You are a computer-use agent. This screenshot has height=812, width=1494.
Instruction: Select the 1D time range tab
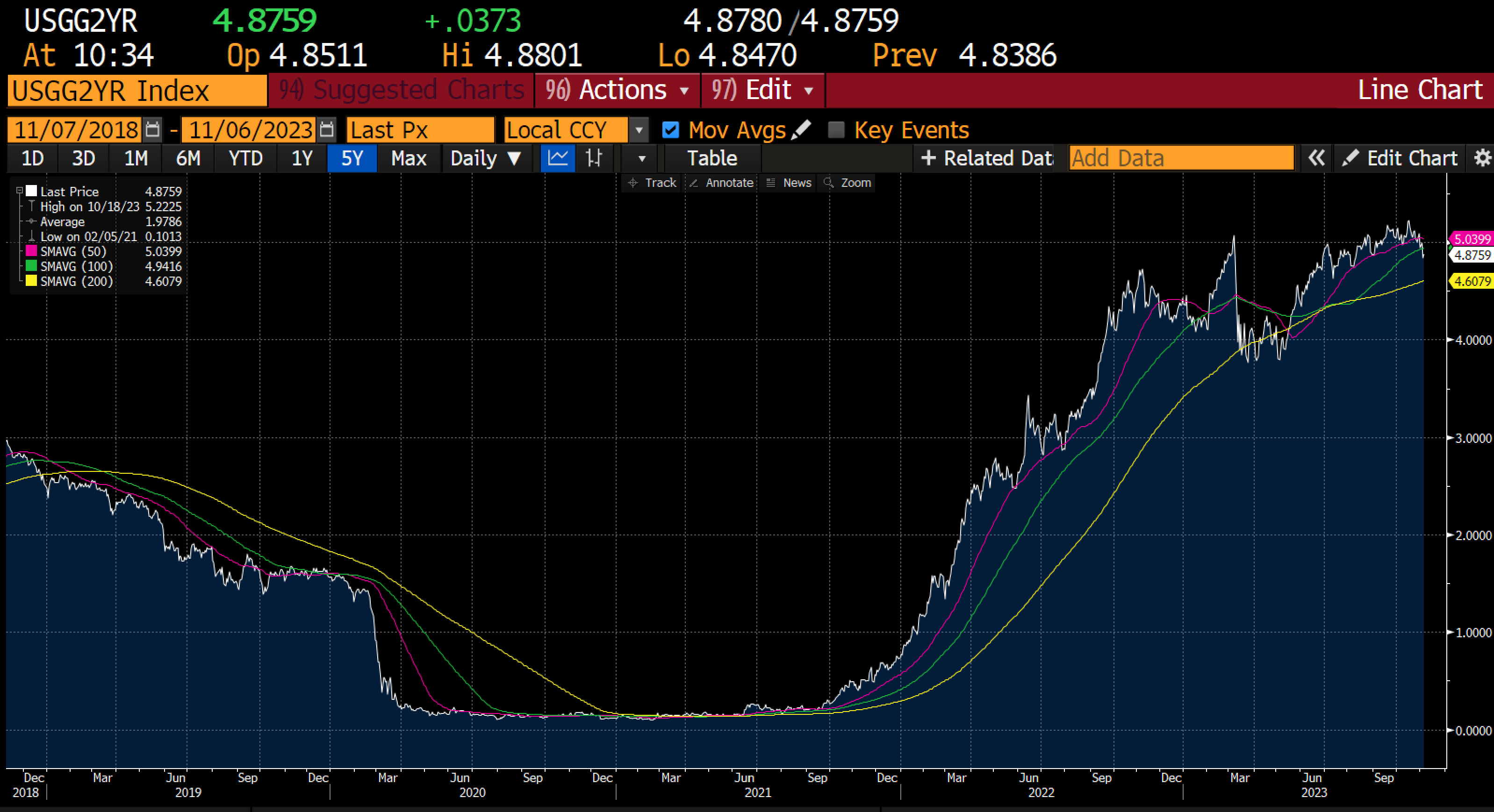32,158
